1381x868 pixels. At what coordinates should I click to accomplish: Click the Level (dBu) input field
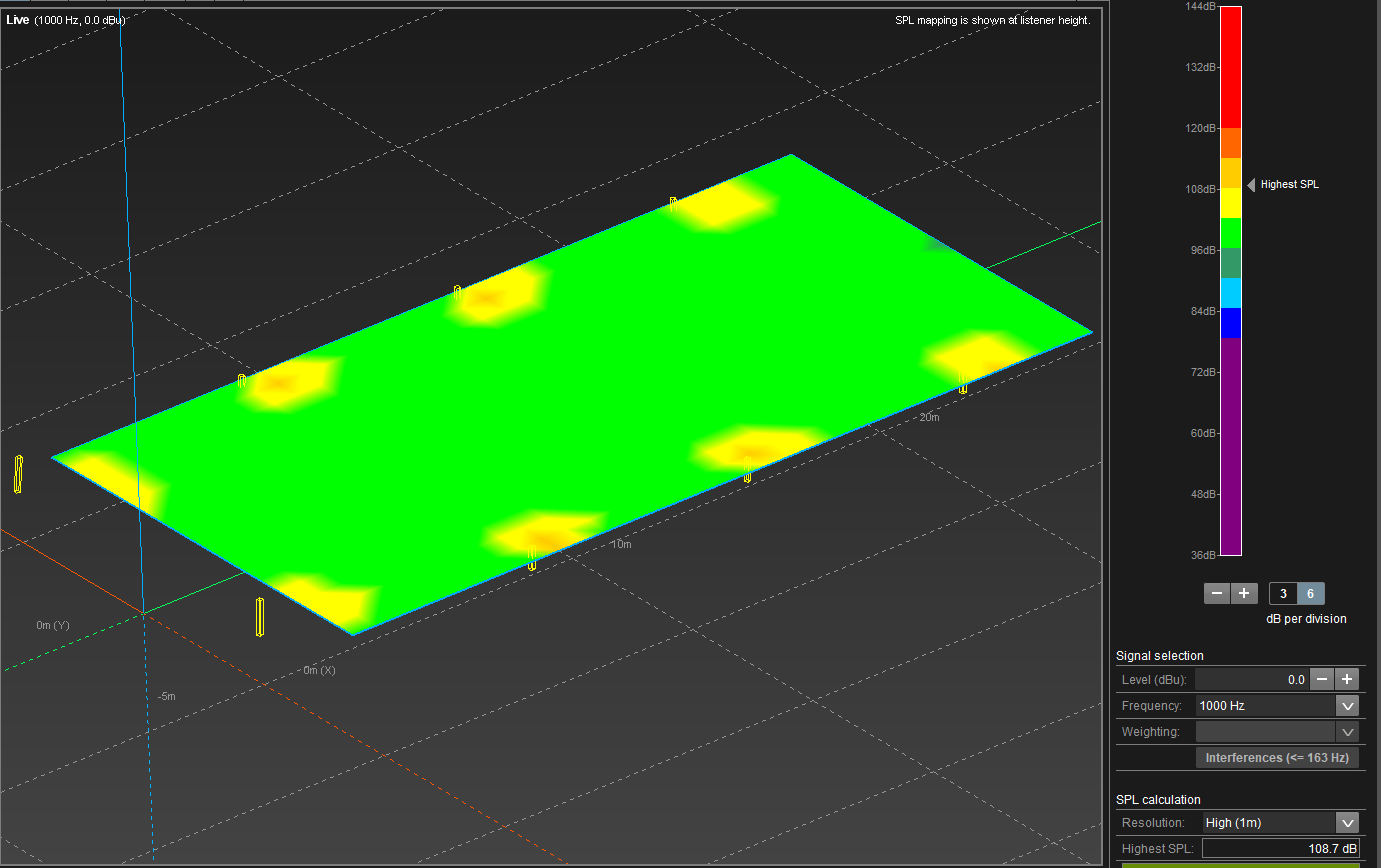(x=1253, y=679)
